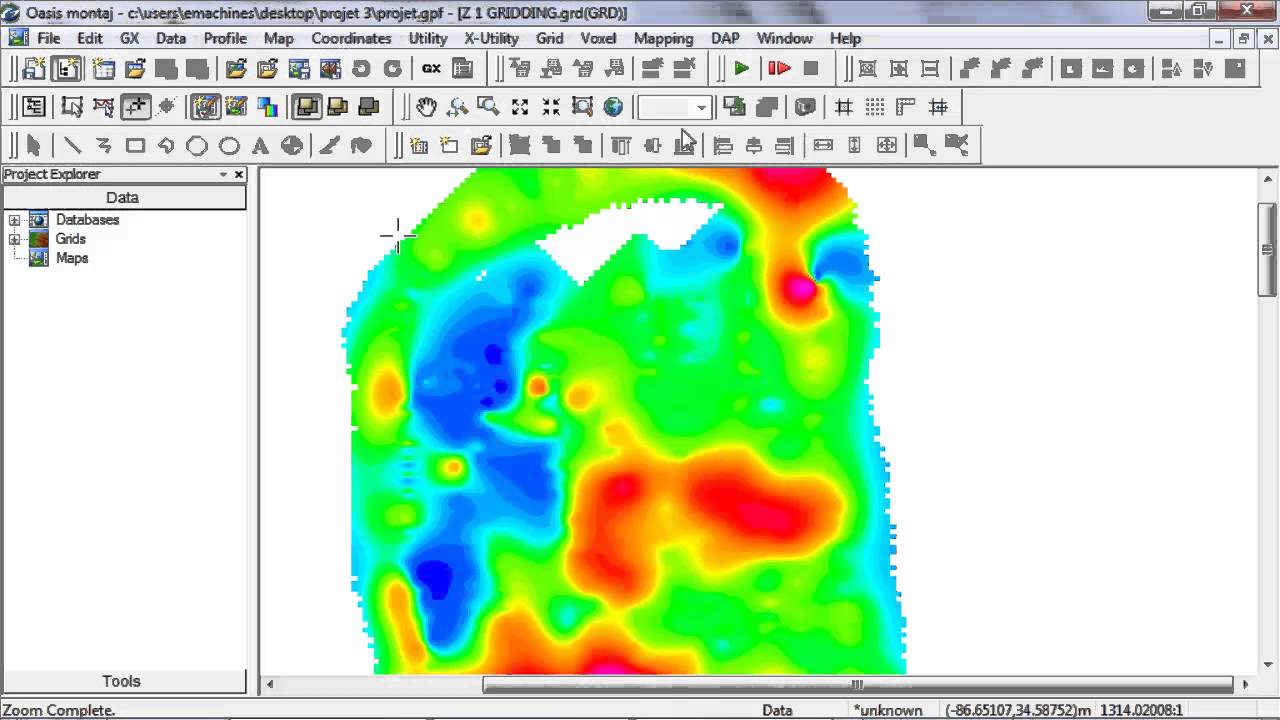This screenshot has width=1280, height=720.
Task: Click the horizontal scrollbar thumb below map
Action: pos(857,685)
